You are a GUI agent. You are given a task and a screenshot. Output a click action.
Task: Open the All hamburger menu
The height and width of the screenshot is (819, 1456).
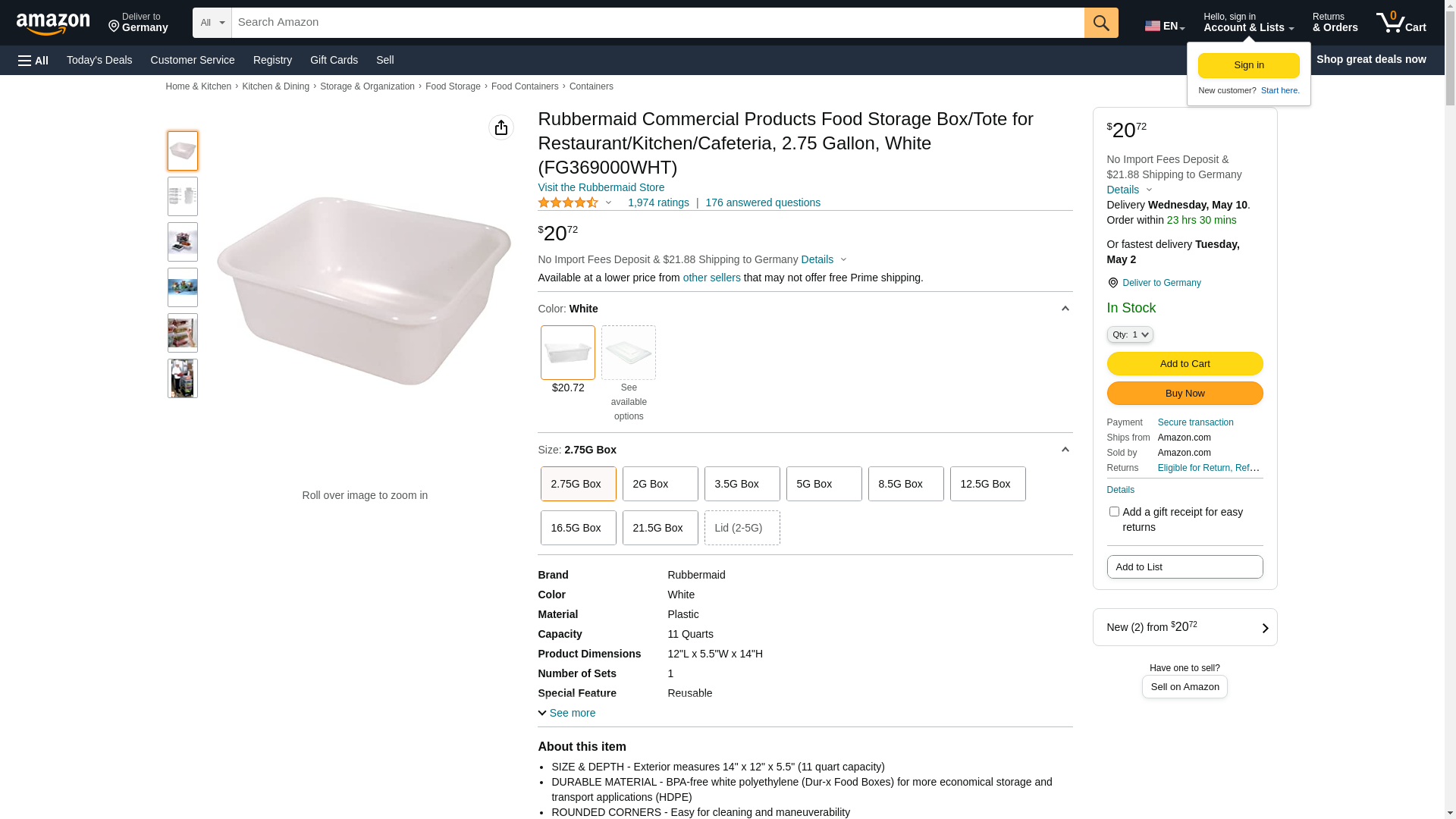click(x=33, y=60)
